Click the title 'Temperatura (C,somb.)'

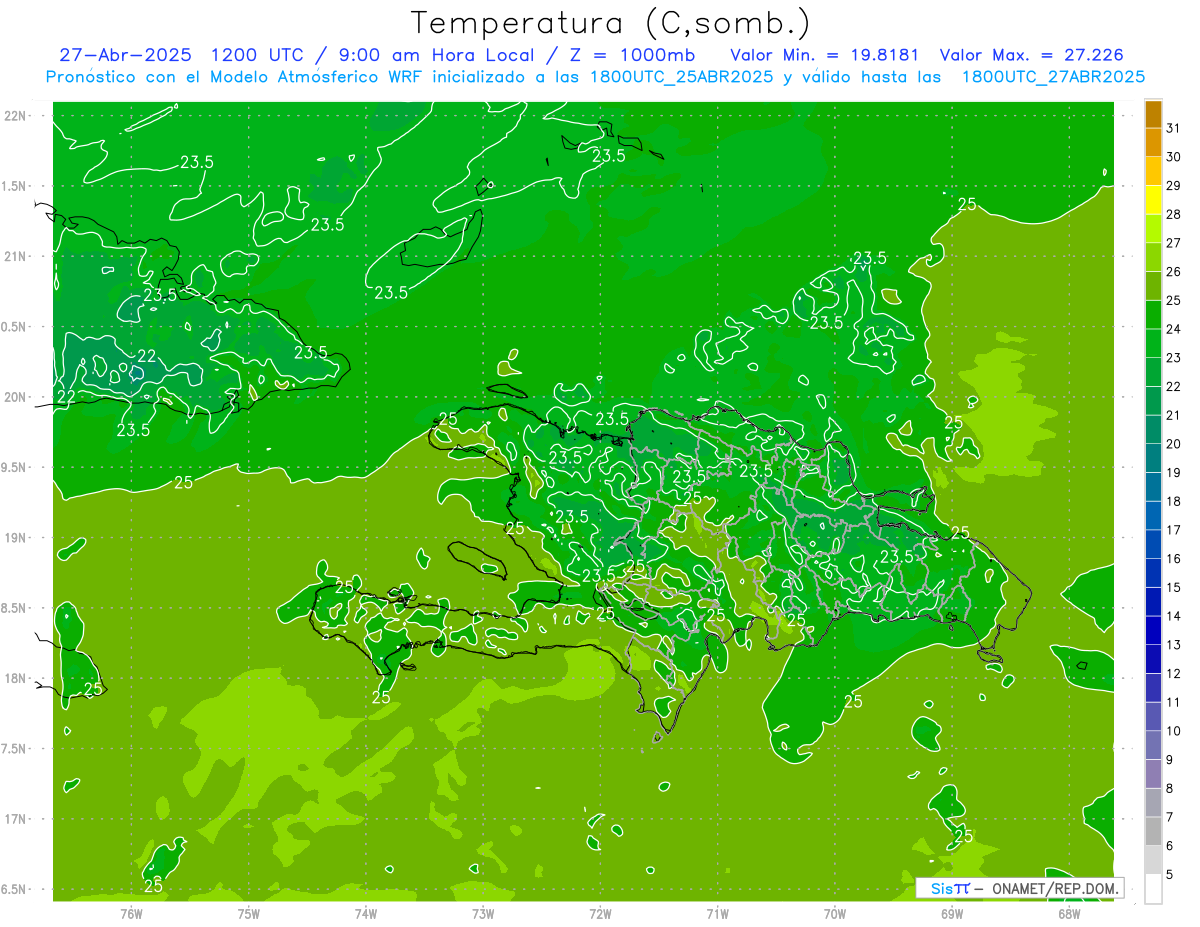click(x=611, y=23)
